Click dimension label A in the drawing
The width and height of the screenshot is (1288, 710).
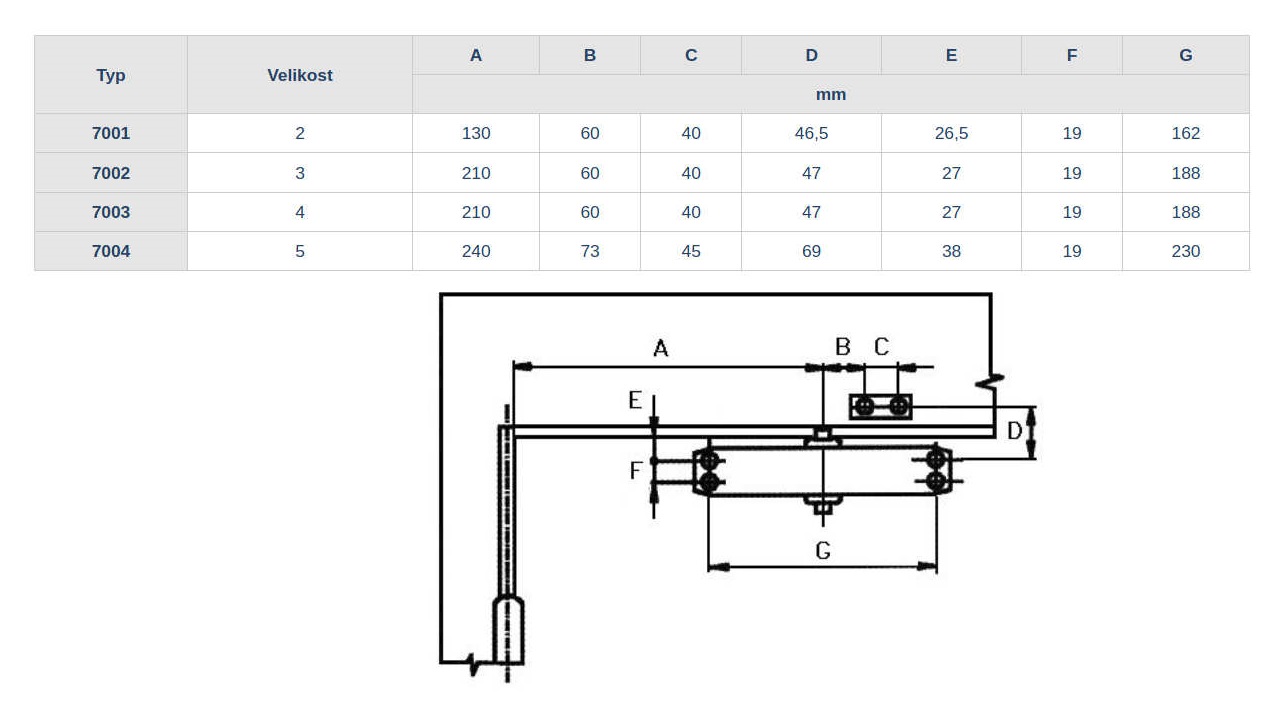(x=660, y=348)
